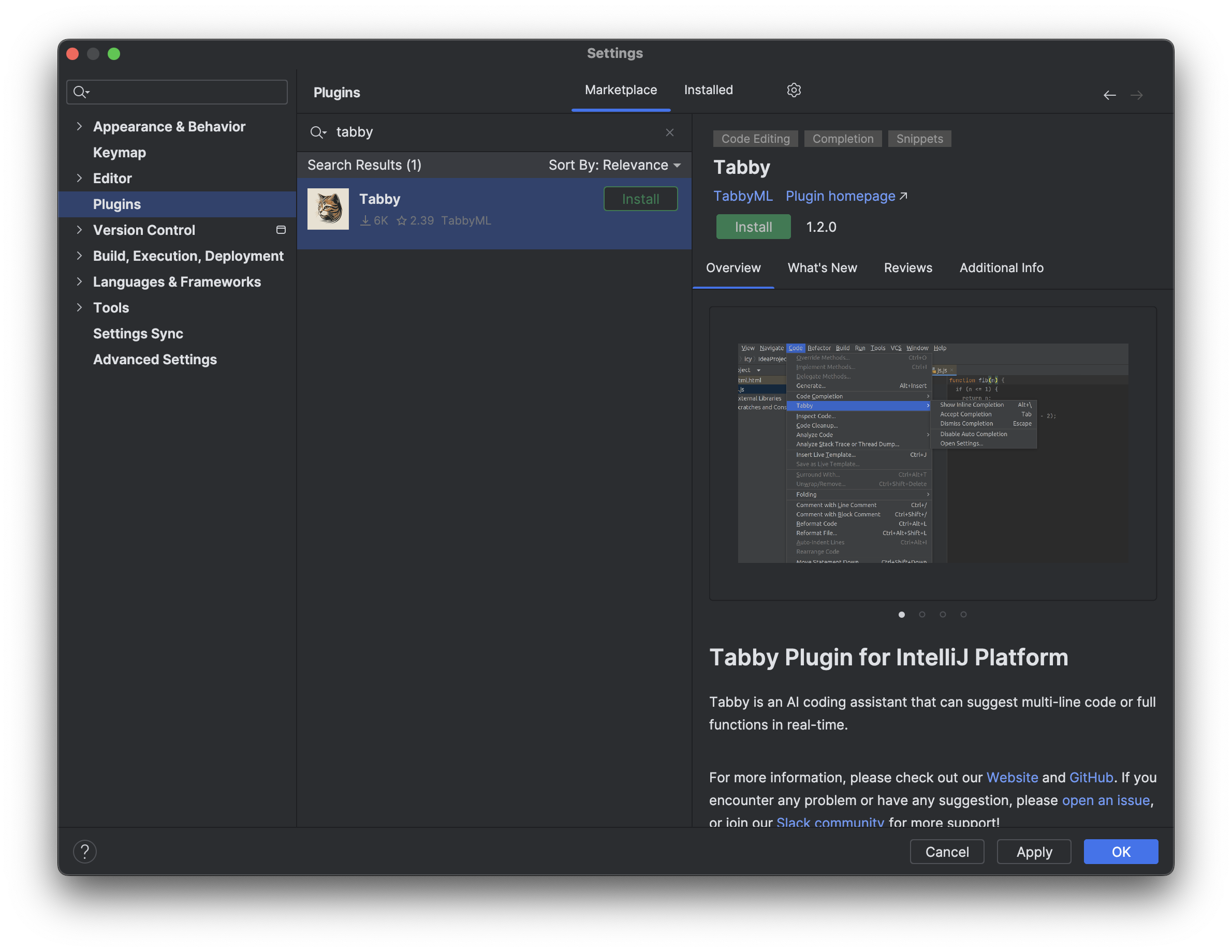Click the back navigation arrow
Image resolution: width=1232 pixels, height=952 pixels.
[1109, 95]
